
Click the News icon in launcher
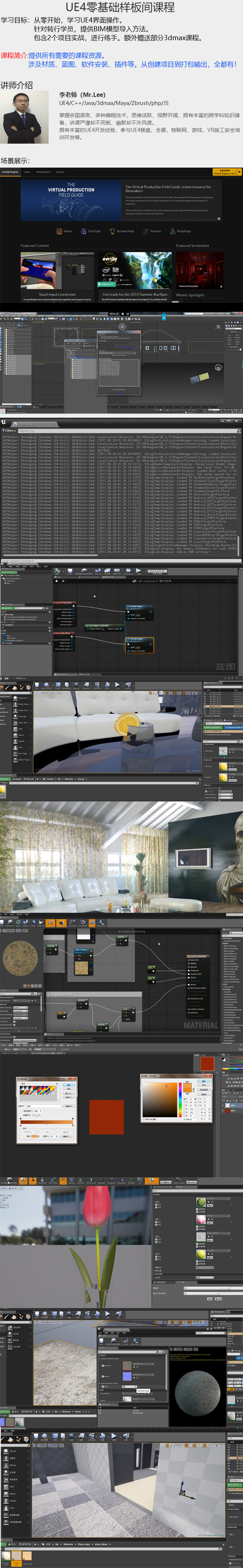point(59,231)
